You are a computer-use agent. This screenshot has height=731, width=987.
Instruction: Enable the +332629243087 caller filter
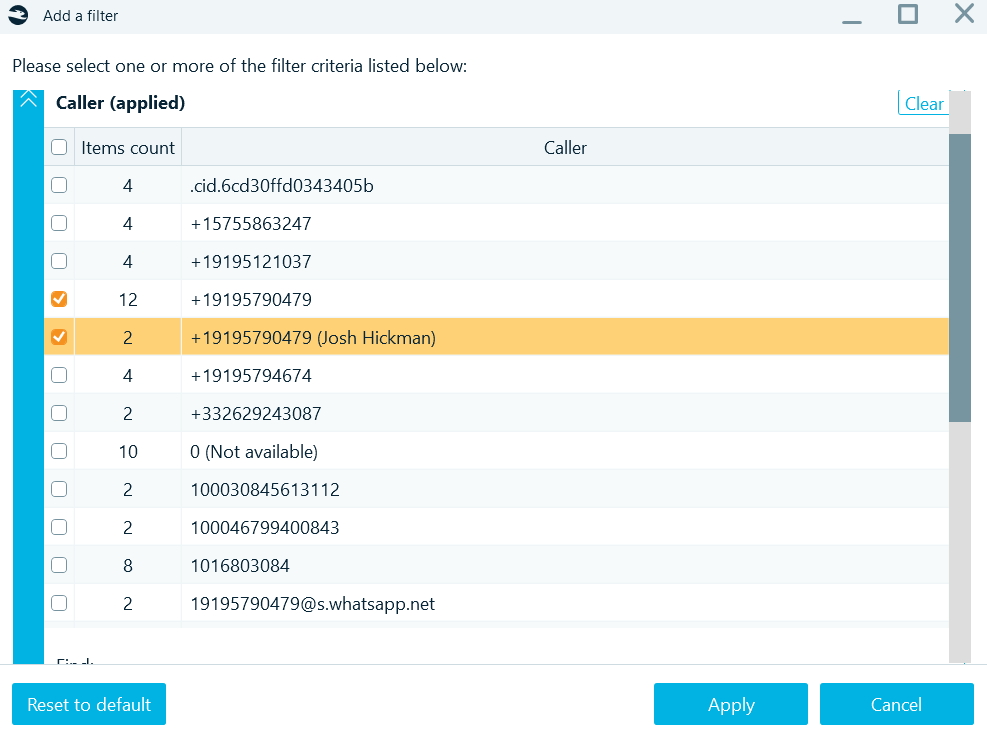tap(58, 412)
